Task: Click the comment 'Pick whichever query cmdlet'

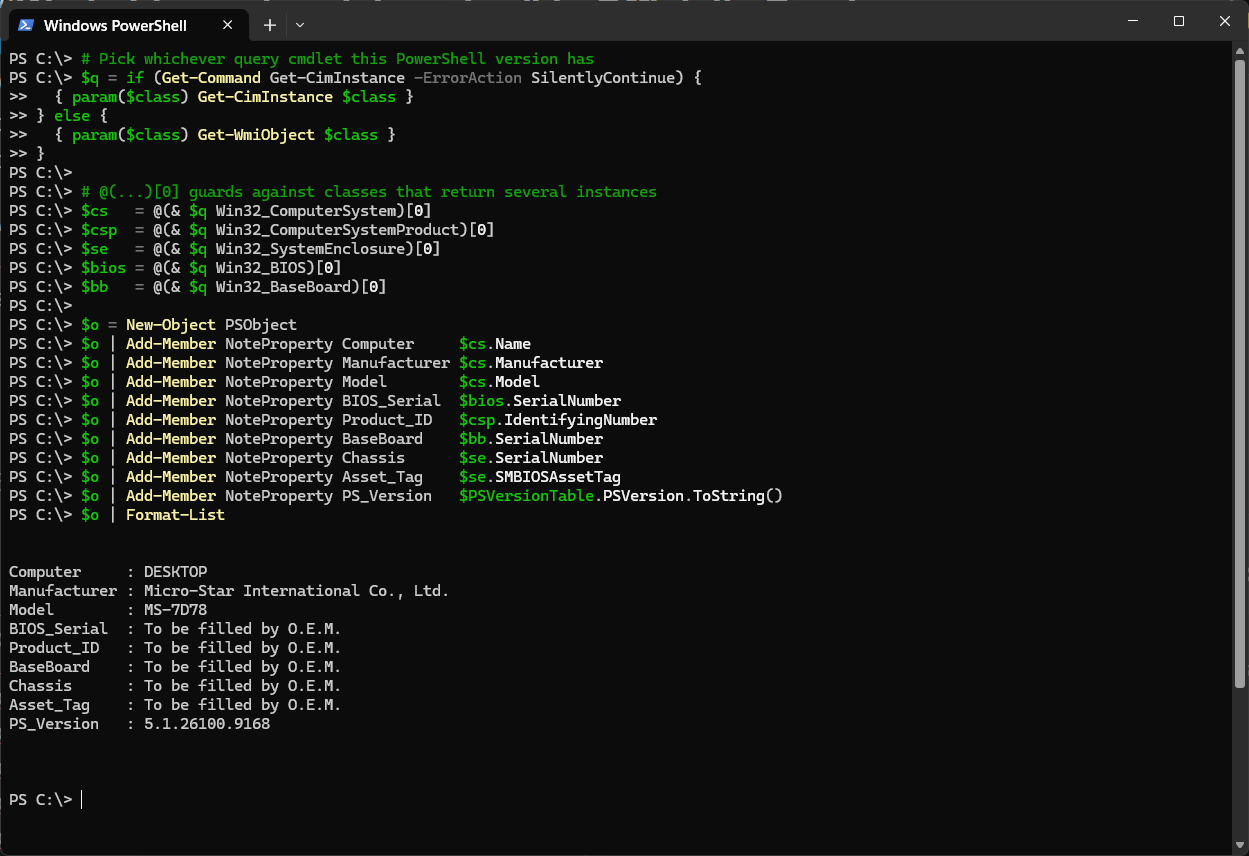Action: (x=337, y=59)
